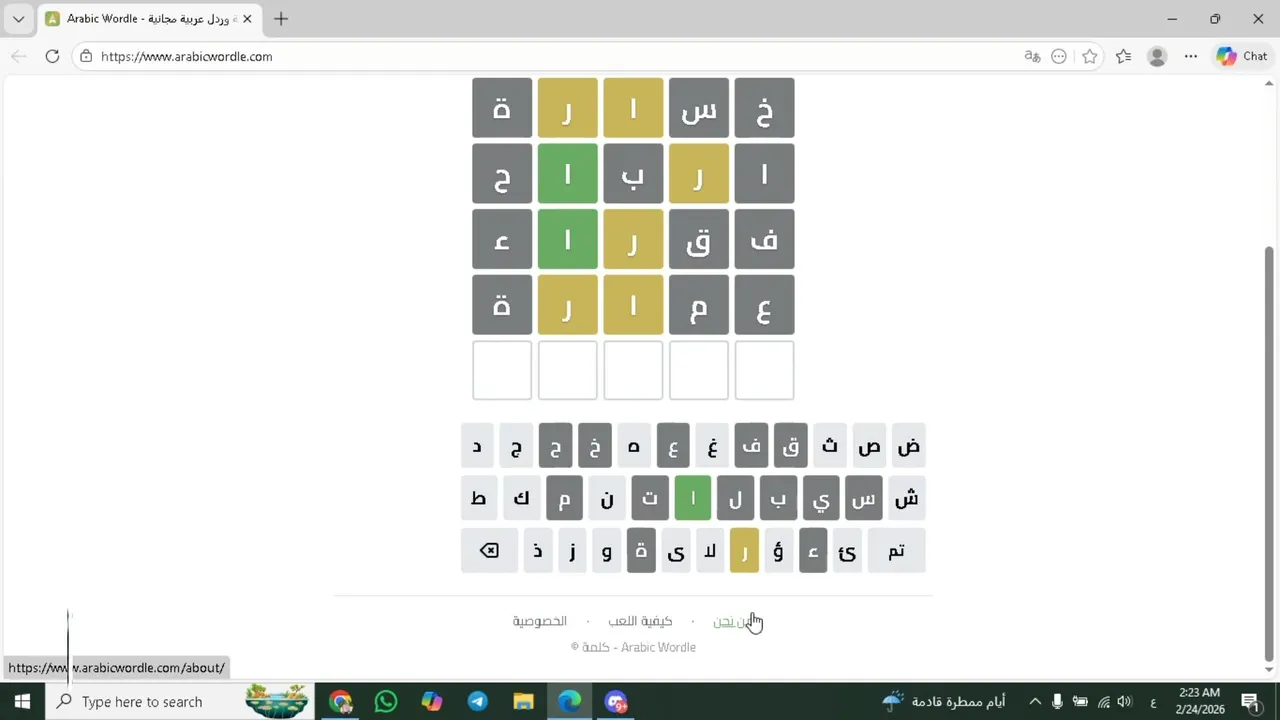Screen dimensions: 1280x720
Task: Tap the ذ key on keyboard
Action: 538,551
